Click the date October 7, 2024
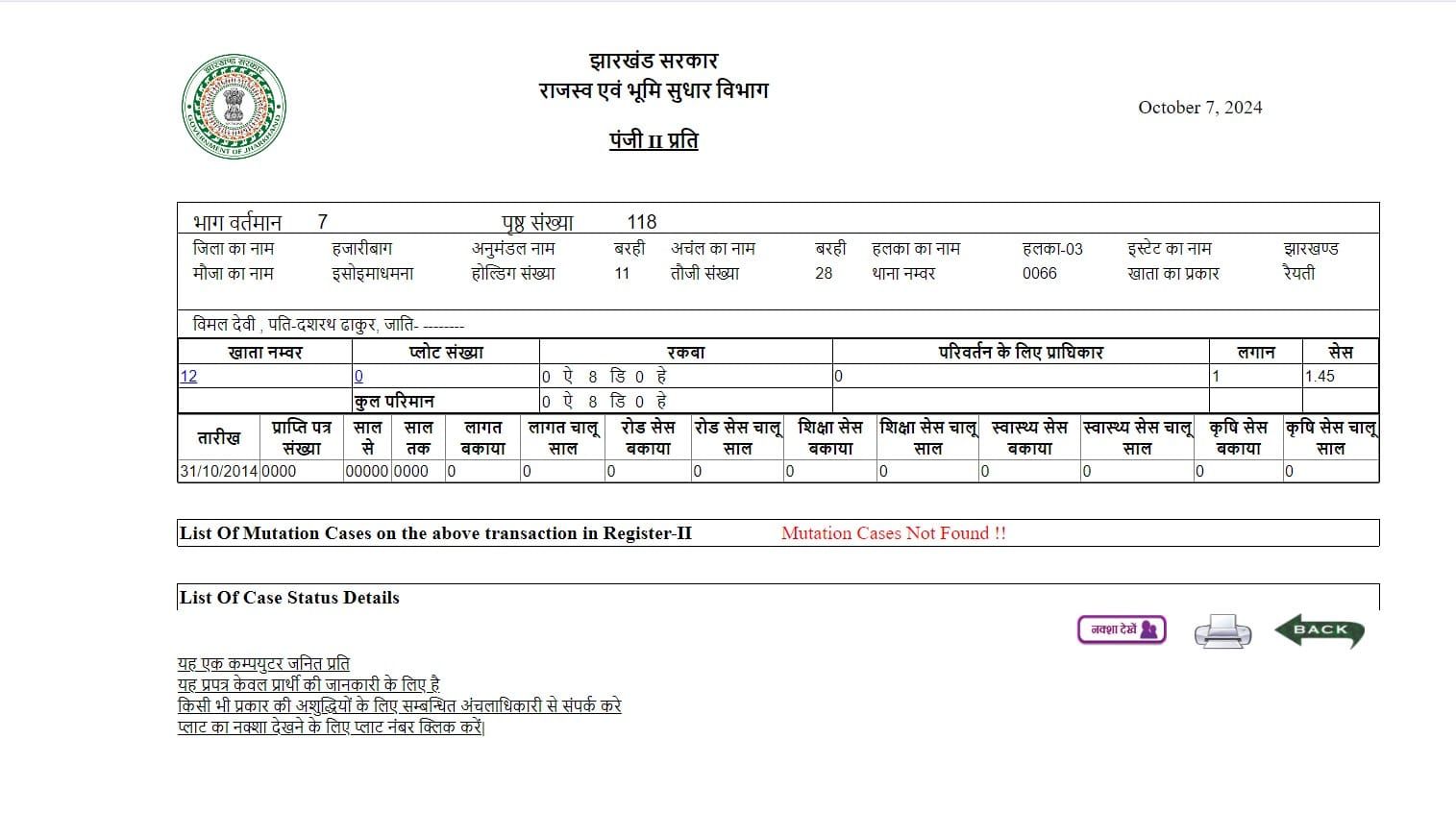The image size is (1456, 838). coord(1200,108)
